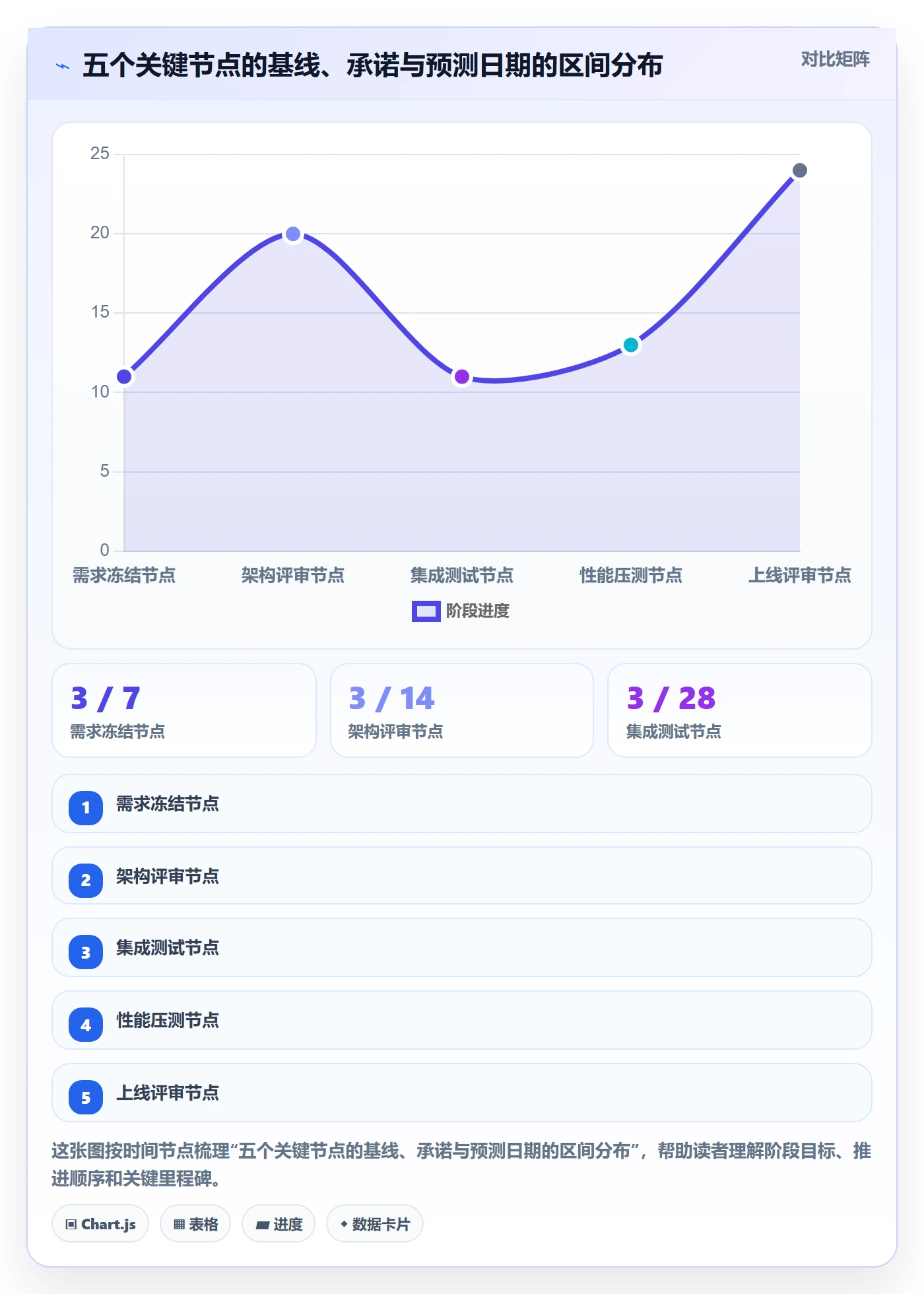The width and height of the screenshot is (924, 1294).
Task: Open the 上线评审节点 list row
Action: click(x=462, y=1093)
